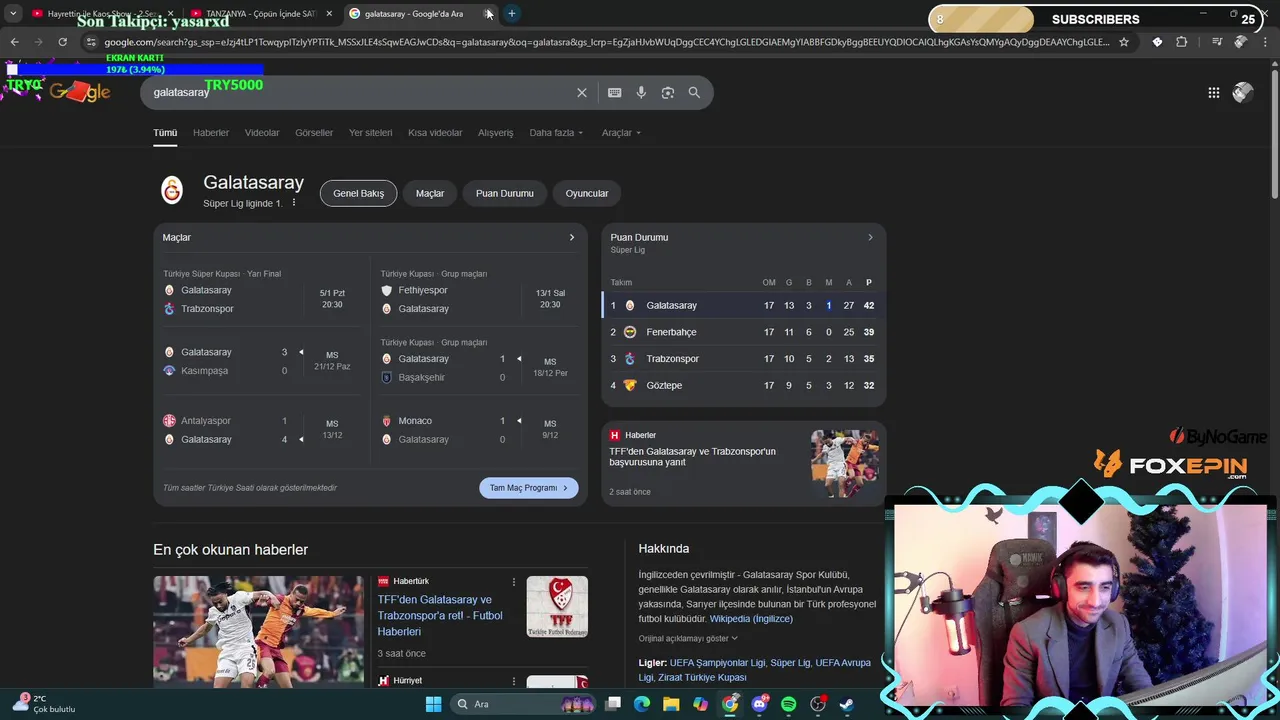Screen dimensions: 1280x720
Task: Open the three-dot menu beside Süper Lig liginde 1.
Action: coord(294,203)
